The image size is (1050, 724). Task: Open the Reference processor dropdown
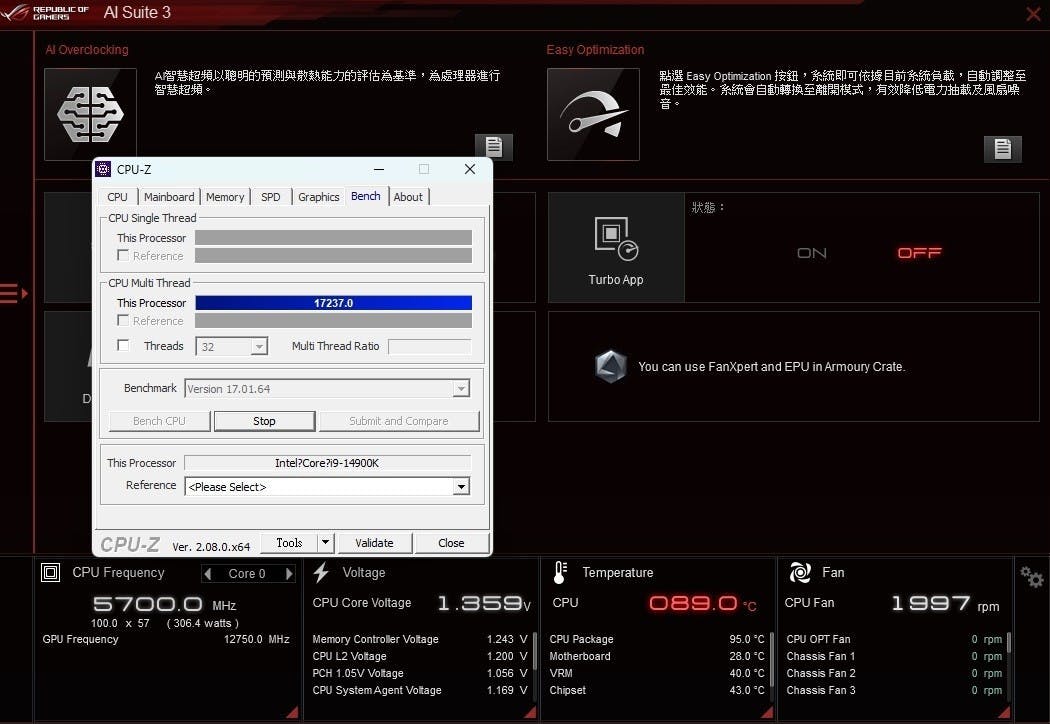coord(461,487)
